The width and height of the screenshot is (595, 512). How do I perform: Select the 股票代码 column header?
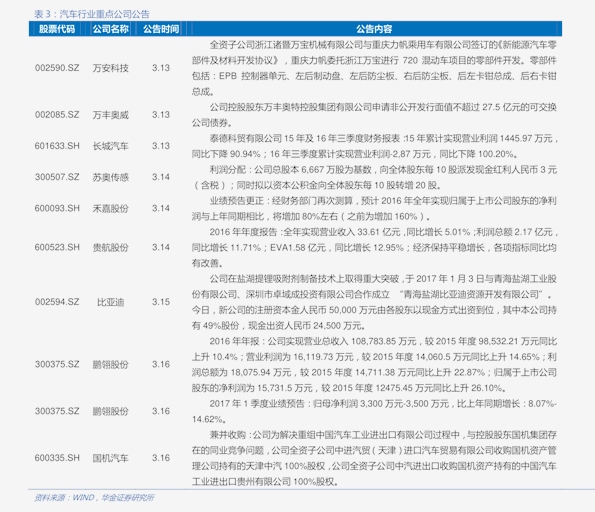[x=57, y=29]
